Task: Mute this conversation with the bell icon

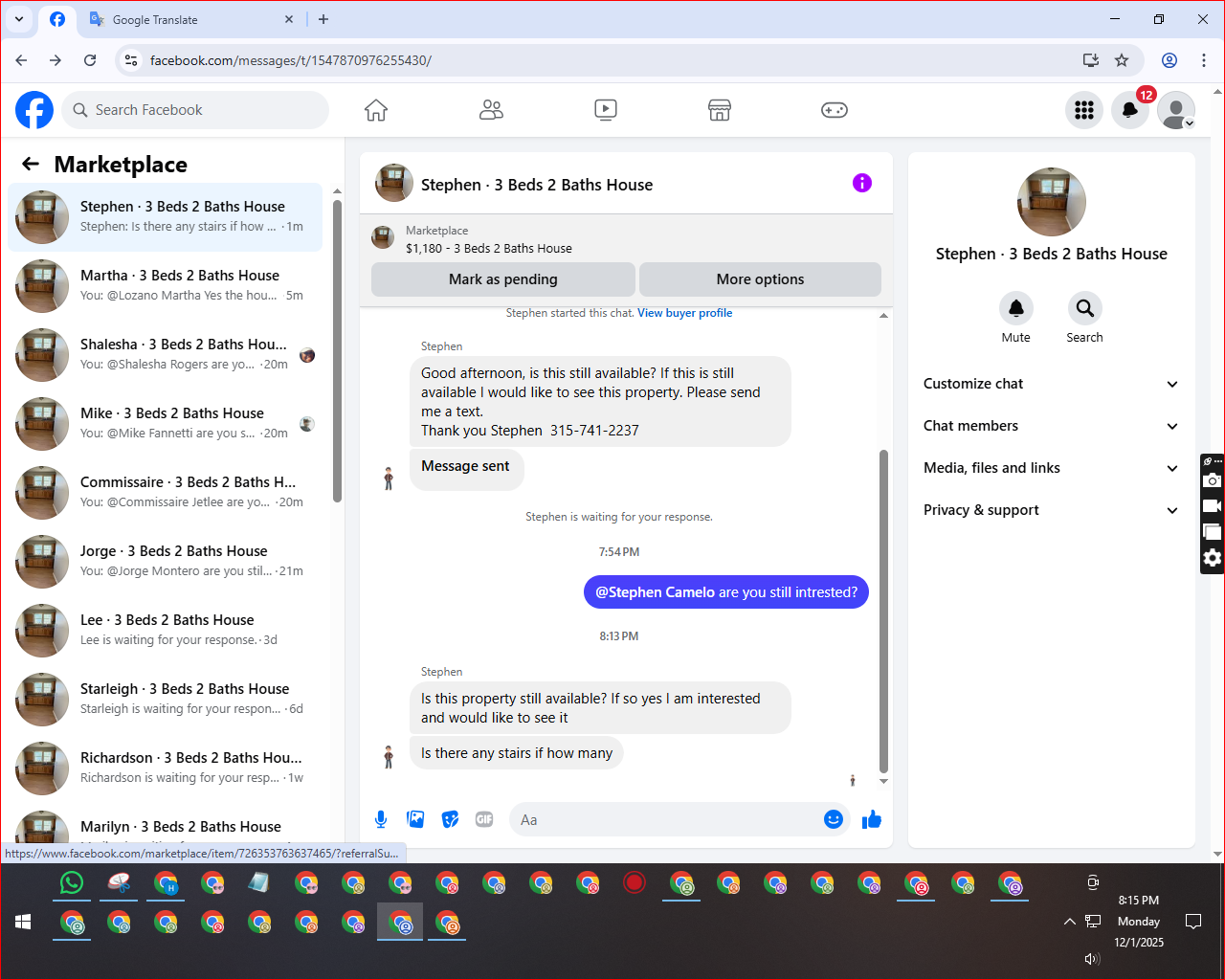Action: [x=1016, y=308]
